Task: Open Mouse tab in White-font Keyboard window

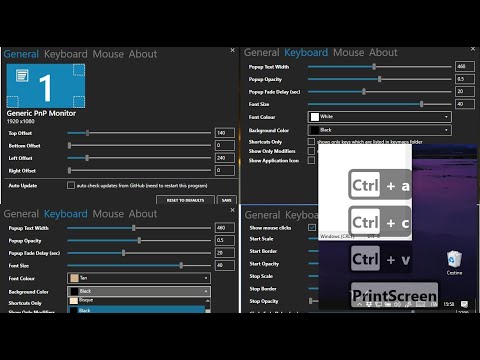Action: [x=348, y=52]
